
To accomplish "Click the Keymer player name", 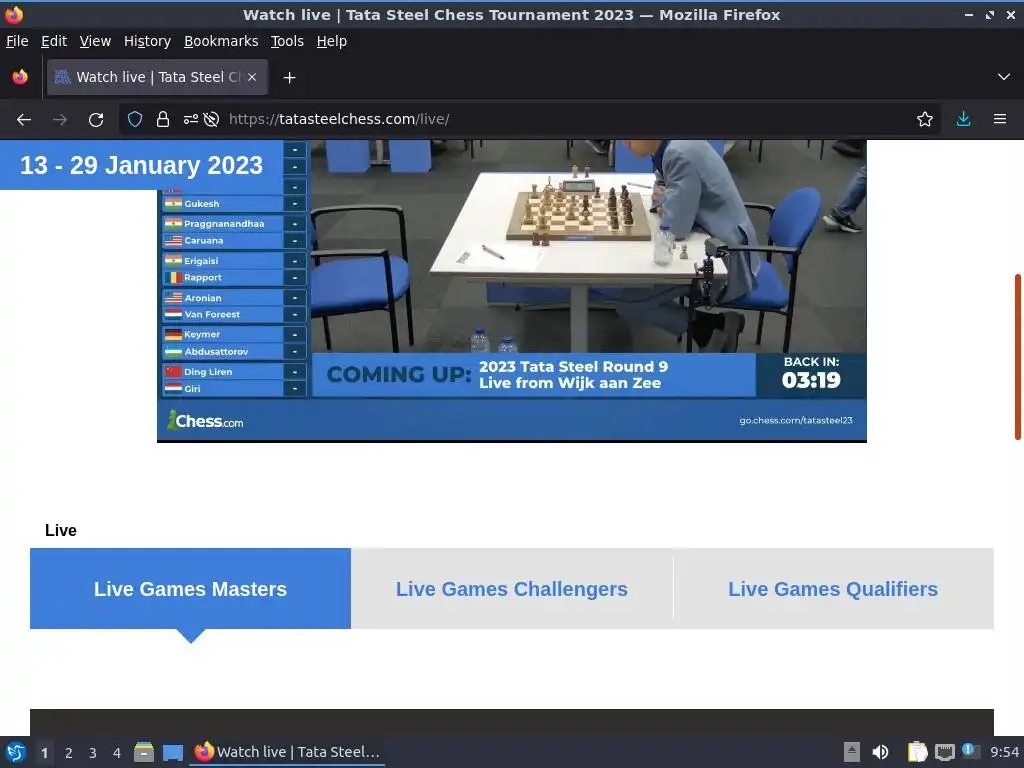I will (202, 334).
